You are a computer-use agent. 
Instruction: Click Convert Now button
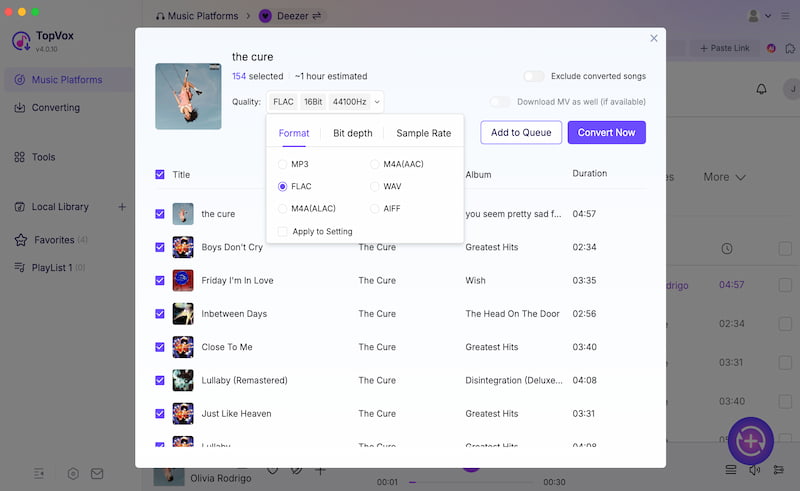pos(607,132)
